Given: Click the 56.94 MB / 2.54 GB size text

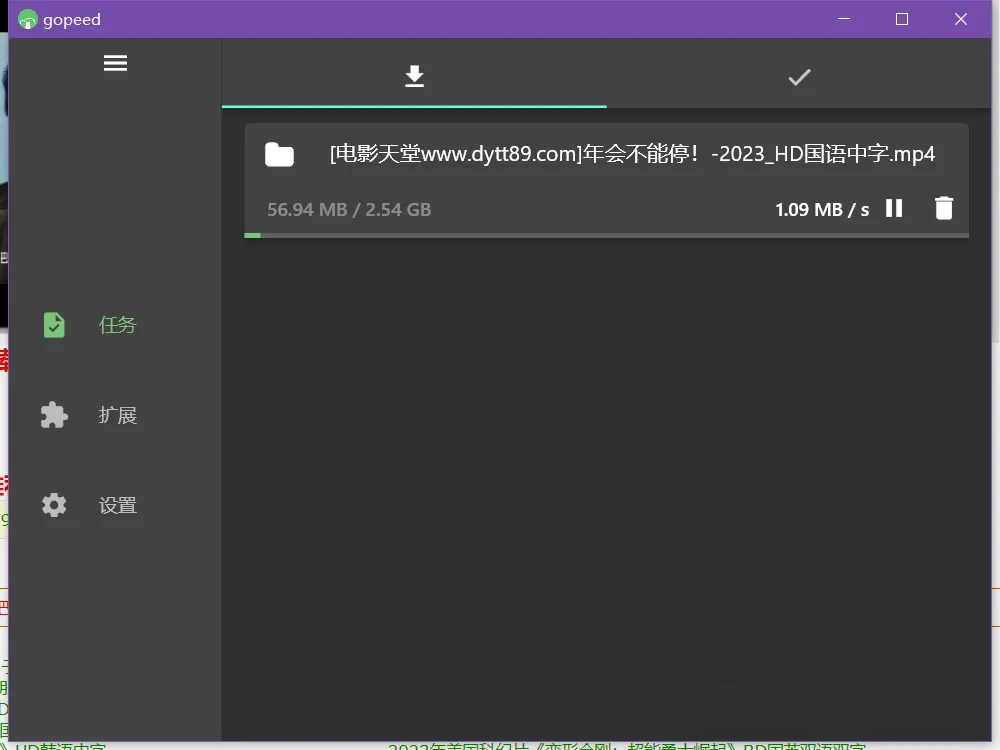Looking at the screenshot, I should pos(349,210).
